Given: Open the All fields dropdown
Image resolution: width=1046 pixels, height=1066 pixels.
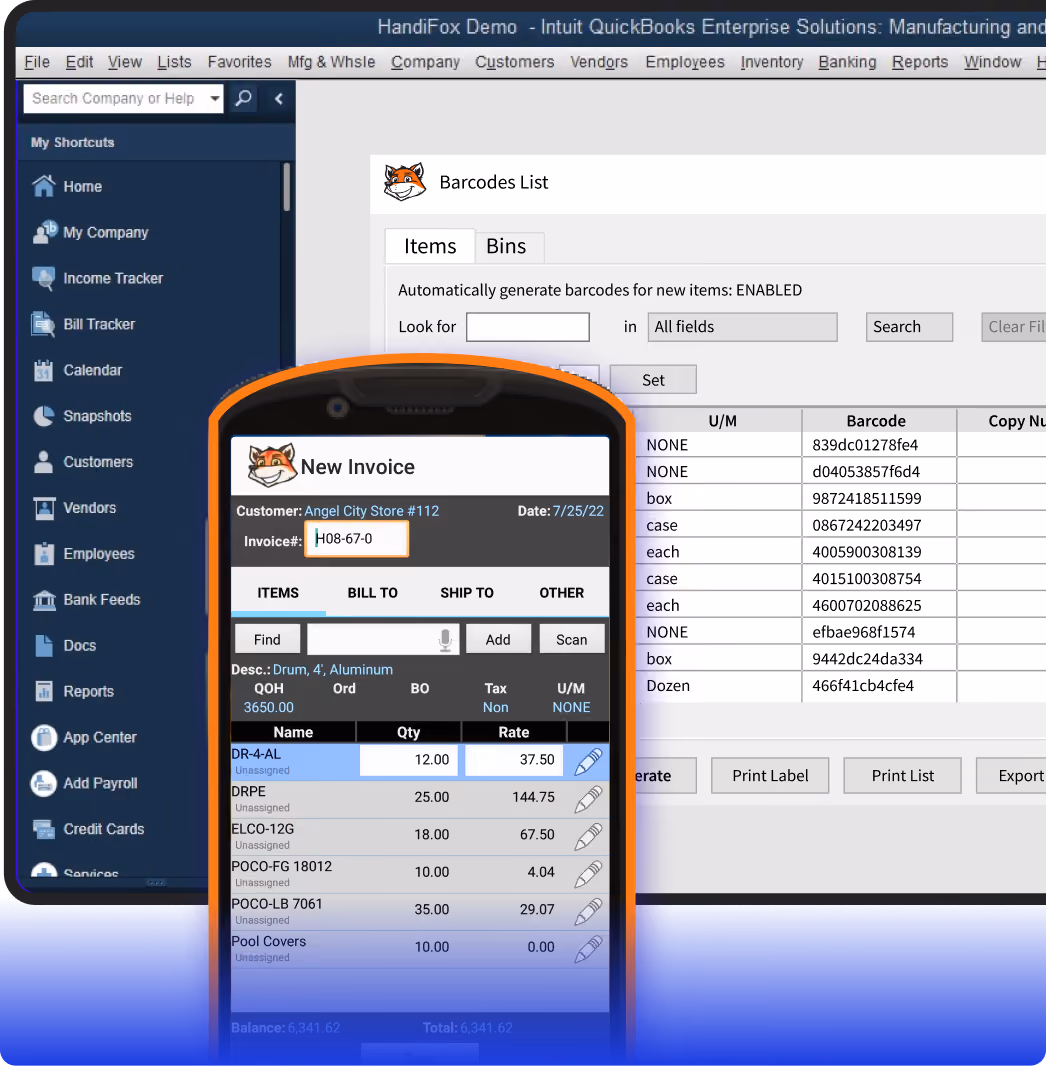Looking at the screenshot, I should click(742, 327).
